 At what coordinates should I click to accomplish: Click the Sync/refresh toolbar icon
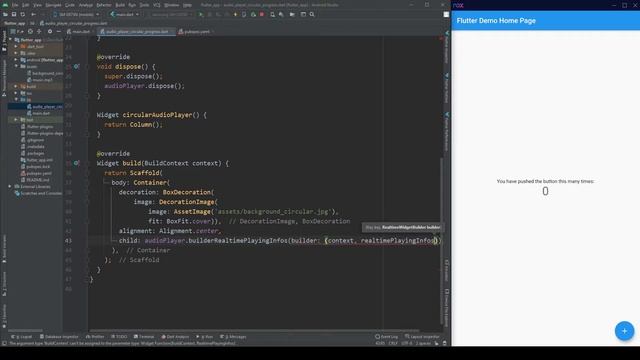(x=22, y=14)
